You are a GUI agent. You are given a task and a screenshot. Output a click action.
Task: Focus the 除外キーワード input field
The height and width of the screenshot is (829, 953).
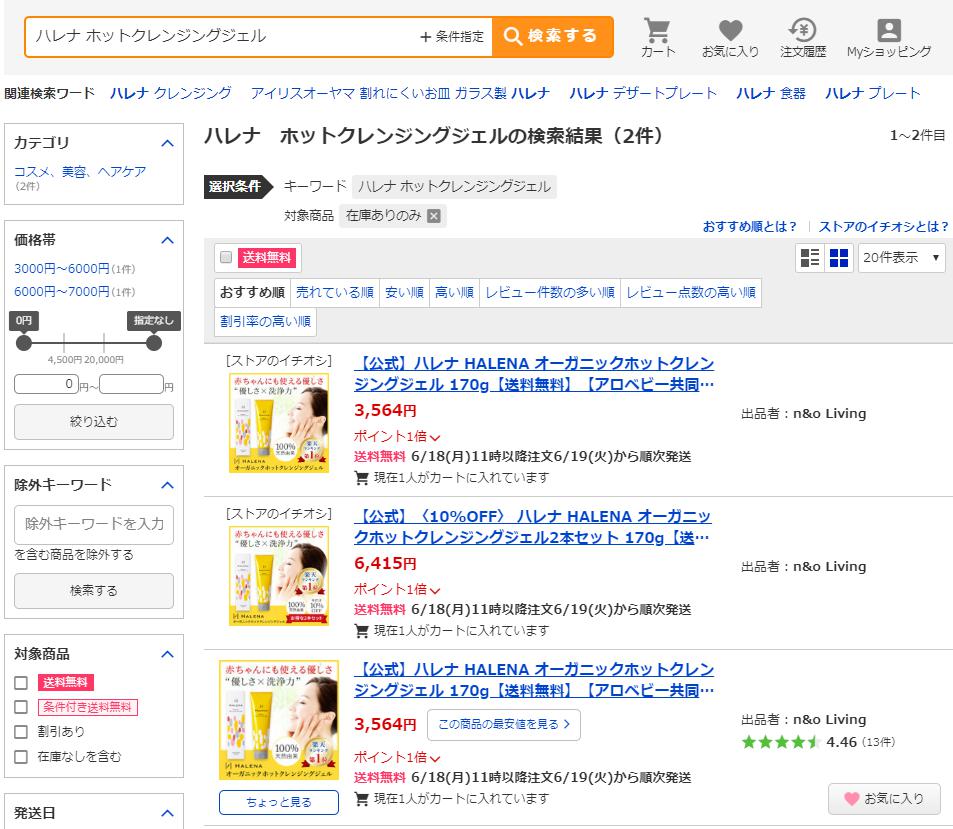[x=94, y=525]
